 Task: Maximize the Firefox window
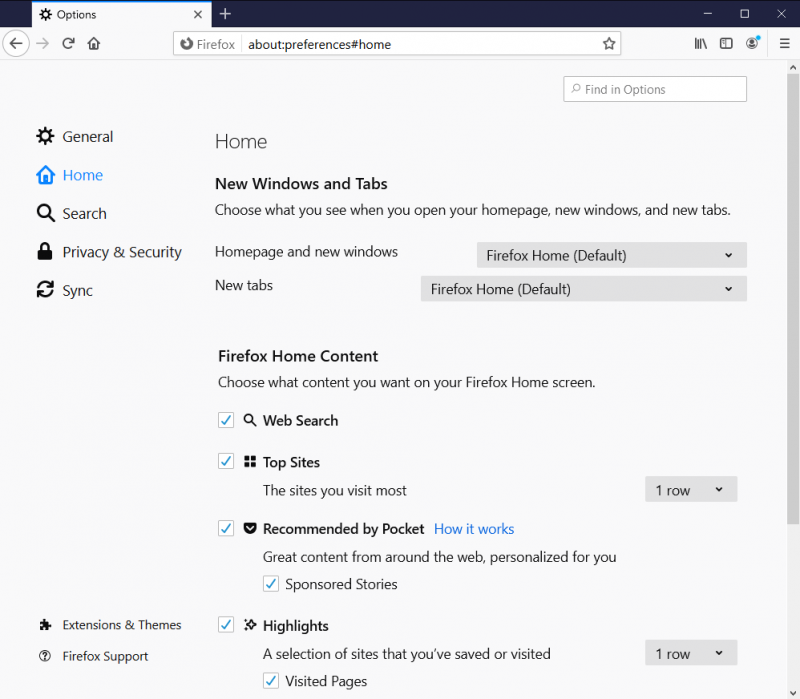(x=744, y=14)
